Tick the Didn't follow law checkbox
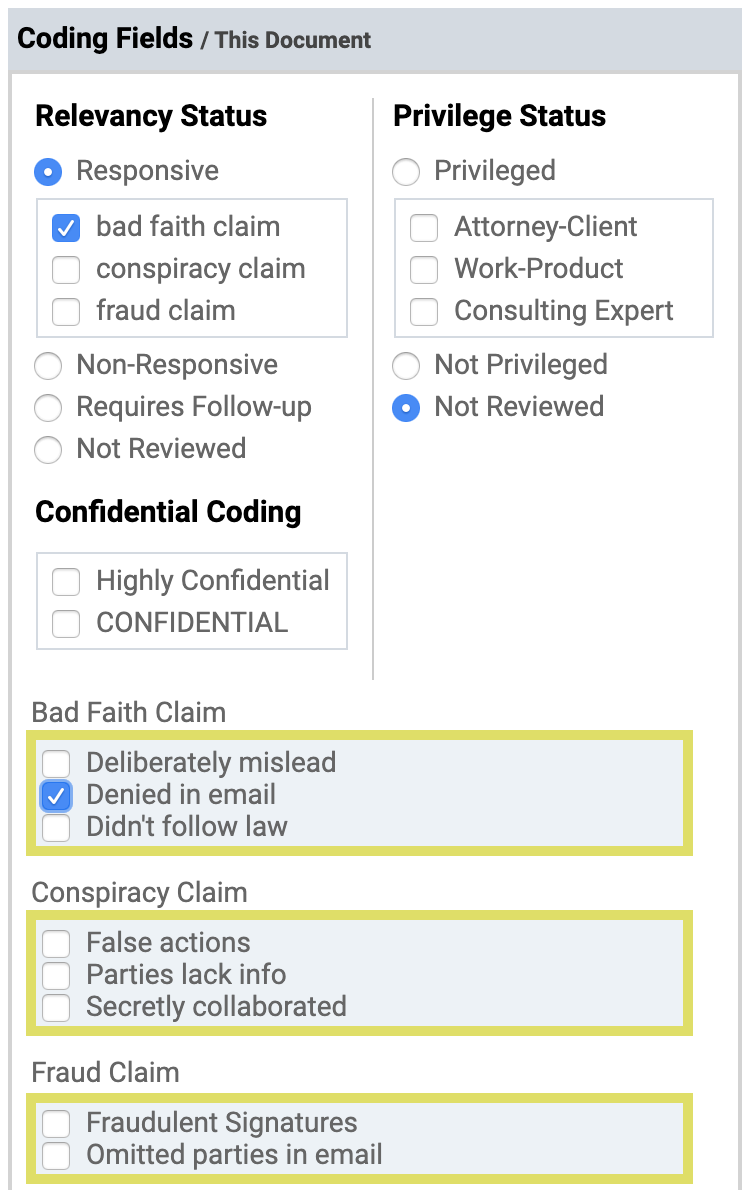This screenshot has width=750, height=1190. click(x=56, y=828)
